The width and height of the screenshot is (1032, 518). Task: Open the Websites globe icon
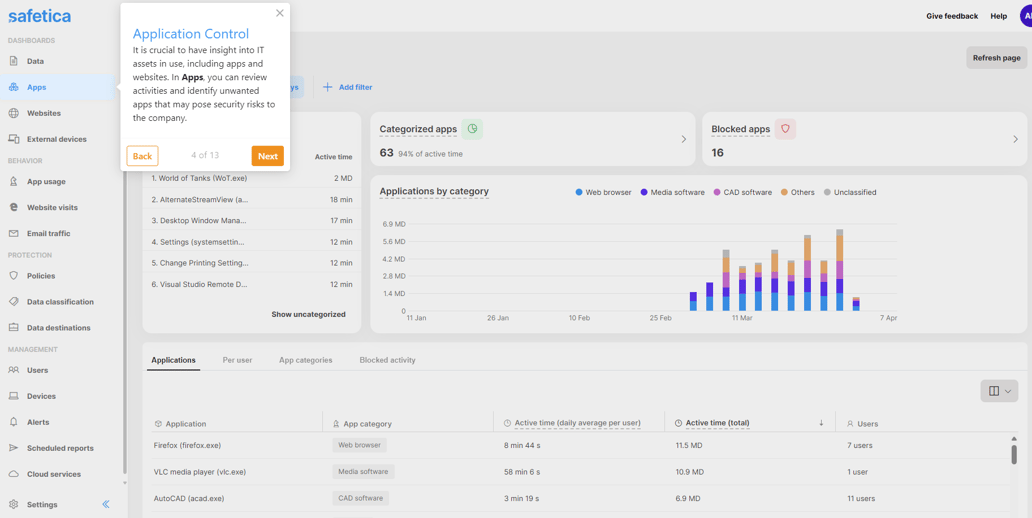pos(13,113)
